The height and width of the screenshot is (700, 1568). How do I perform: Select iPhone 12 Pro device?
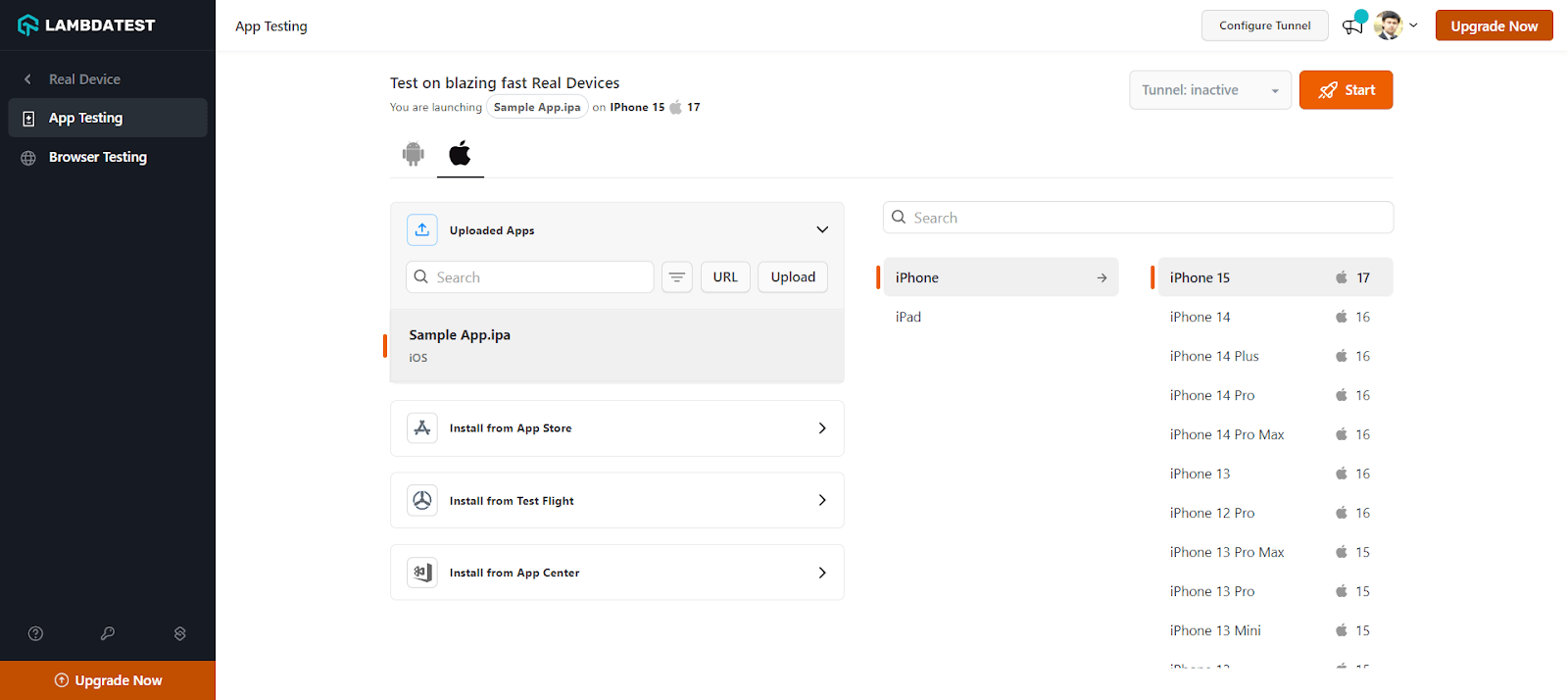pyautogui.click(x=1275, y=513)
